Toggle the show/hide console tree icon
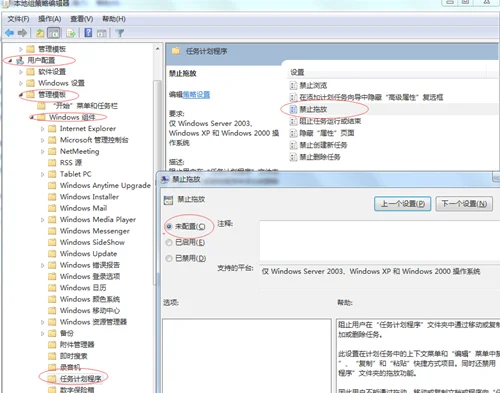Image resolution: width=500 pixels, height=393 pixels. point(54,33)
